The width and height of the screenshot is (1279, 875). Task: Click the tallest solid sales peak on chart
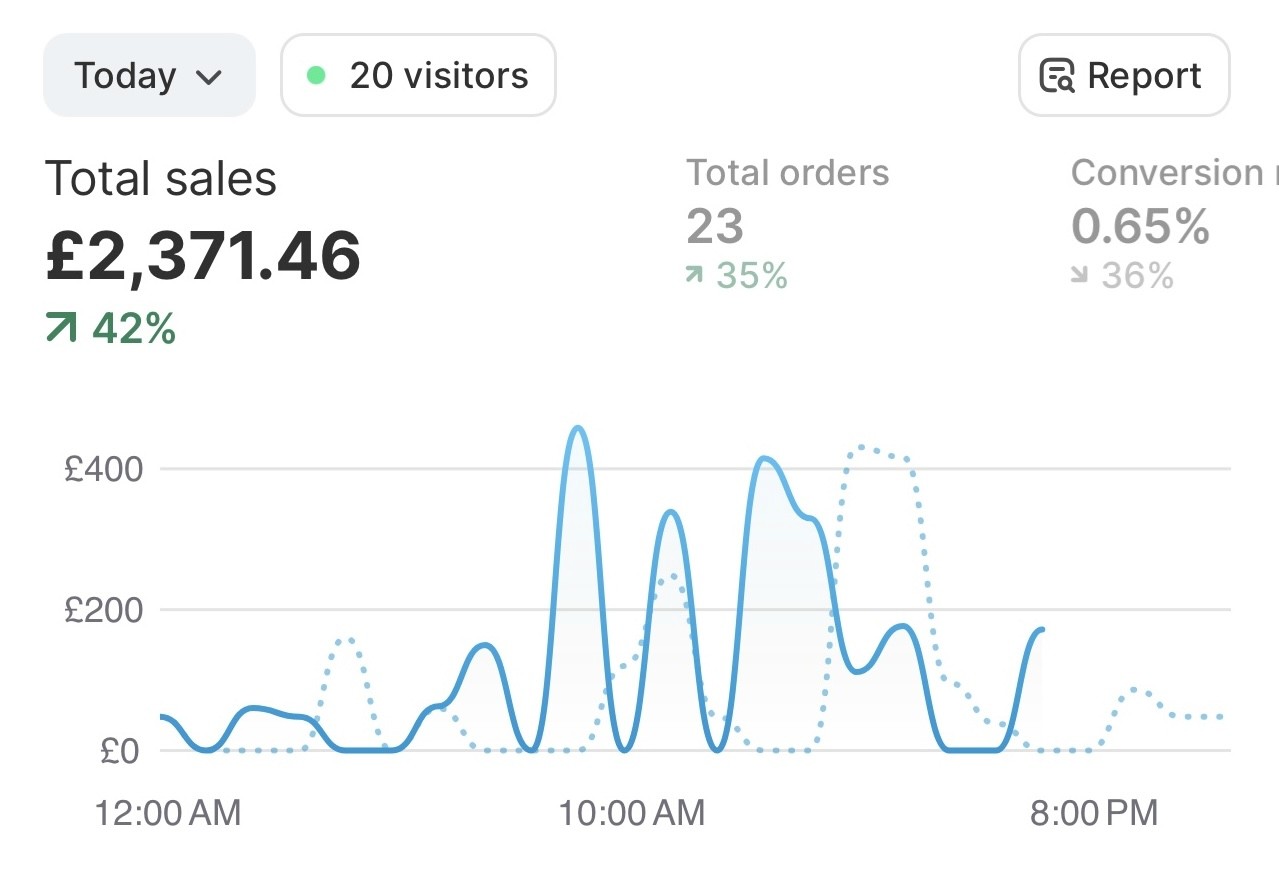(x=577, y=429)
